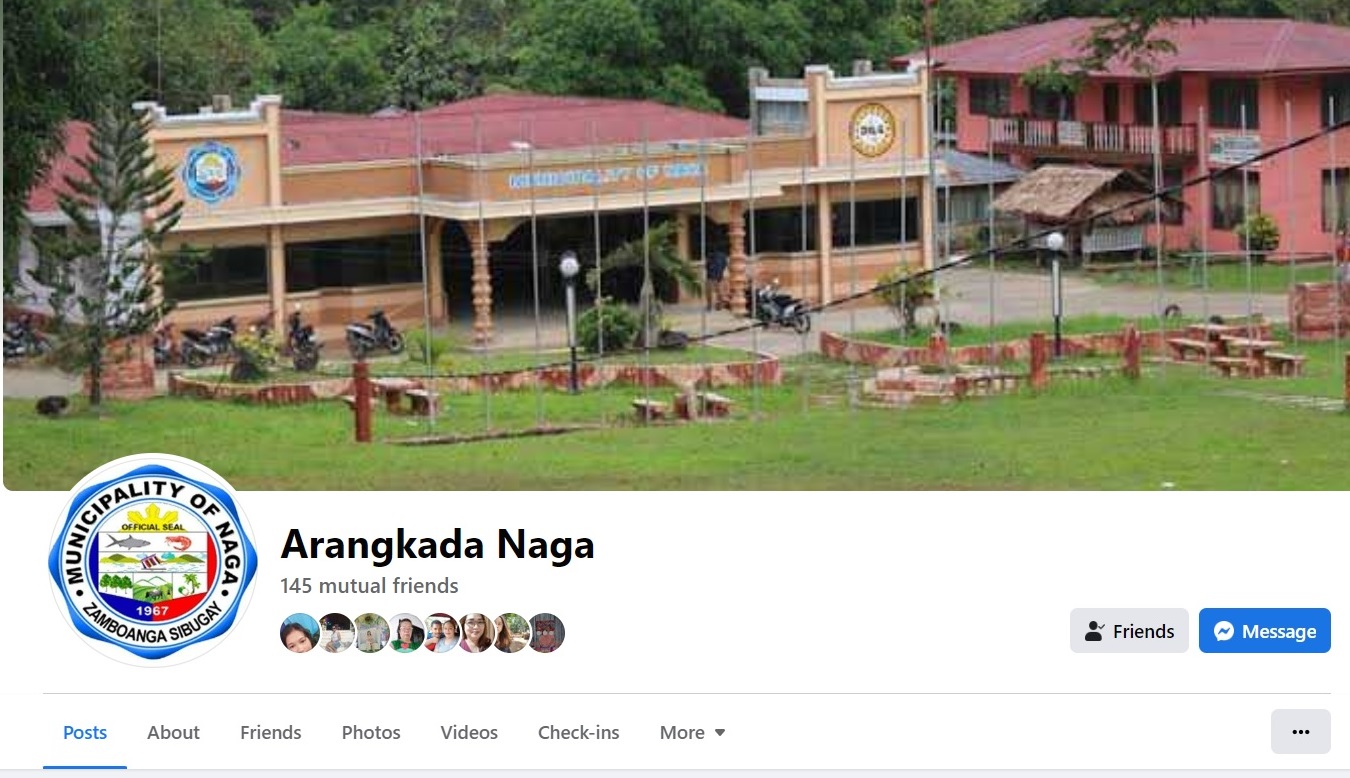Expand the More tab dropdown

(x=693, y=733)
